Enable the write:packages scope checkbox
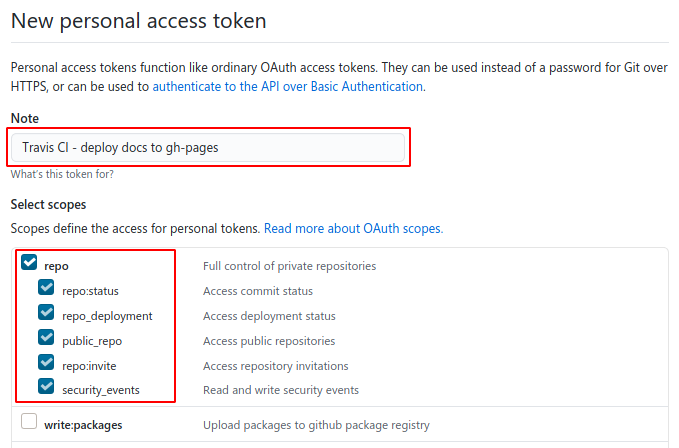This screenshot has width=679, height=448. click(29, 423)
